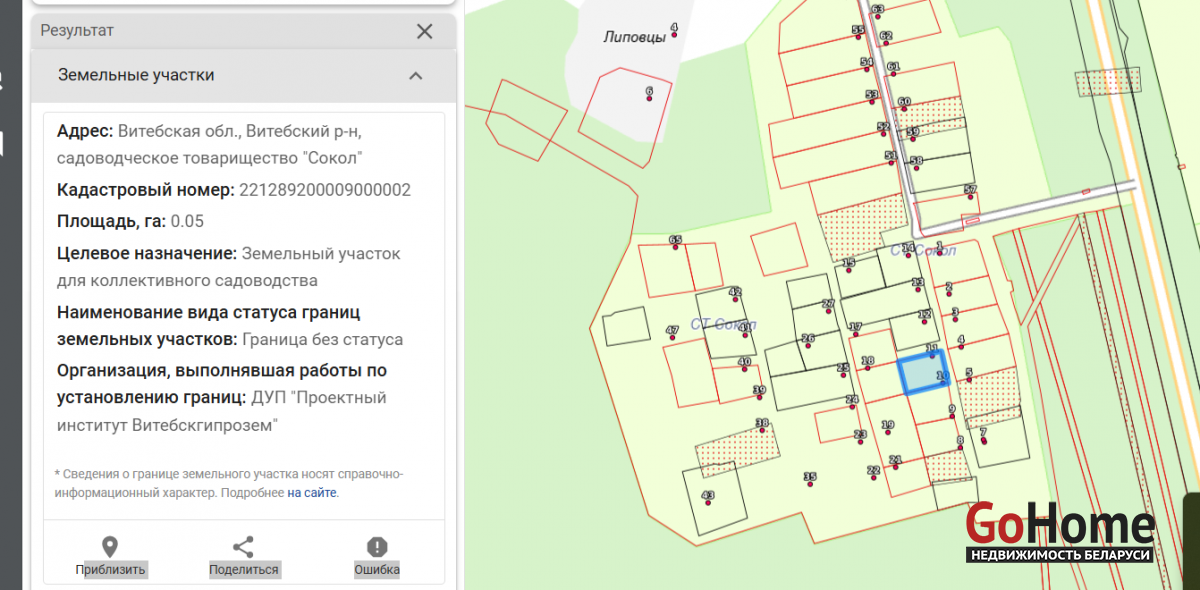Select the Земельные участки header title
1200x590 pixels.
click(136, 76)
